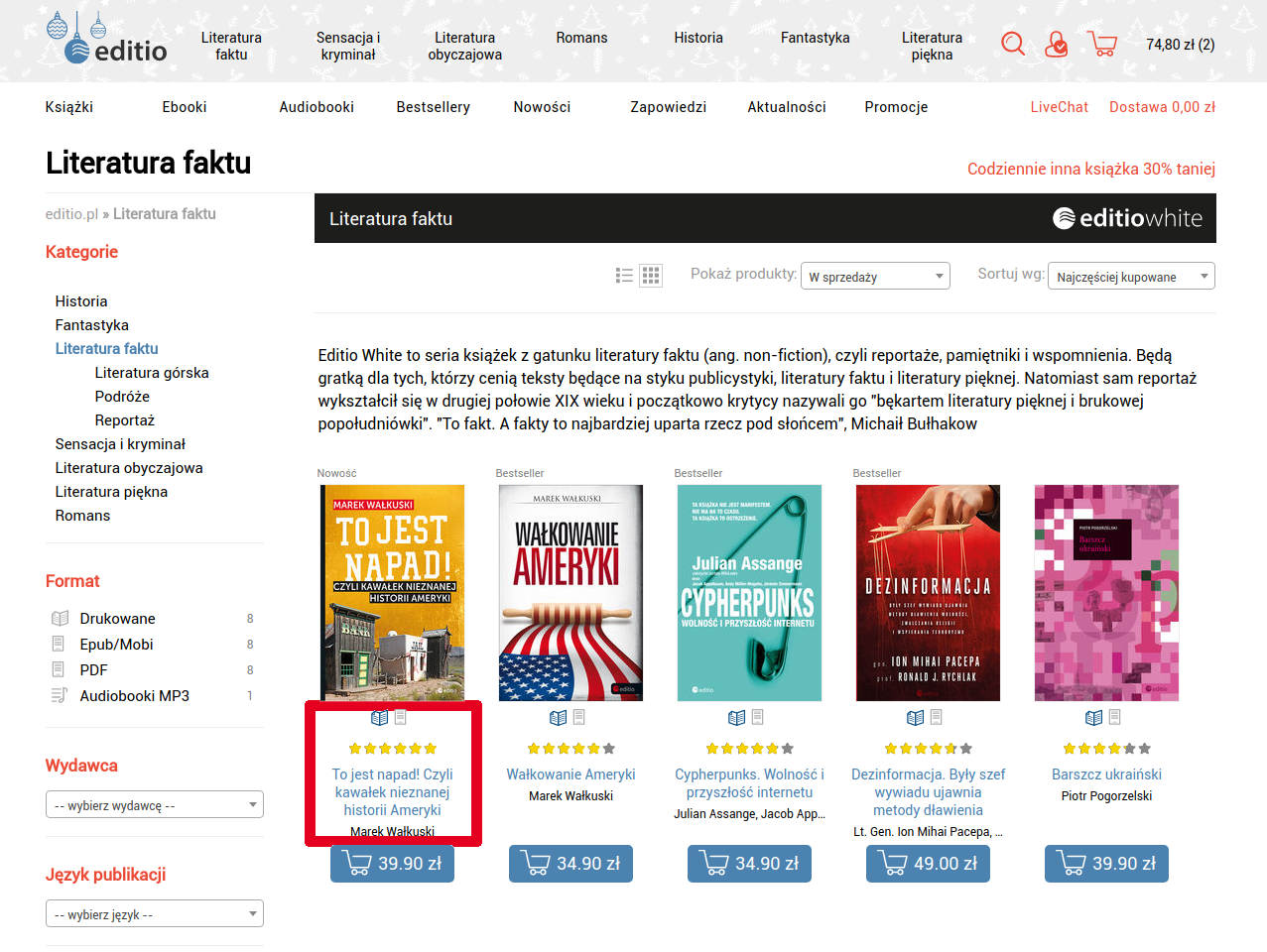Screen dimensions: 1267x952
Task: Select Historia category in sidebar
Action: [81, 301]
